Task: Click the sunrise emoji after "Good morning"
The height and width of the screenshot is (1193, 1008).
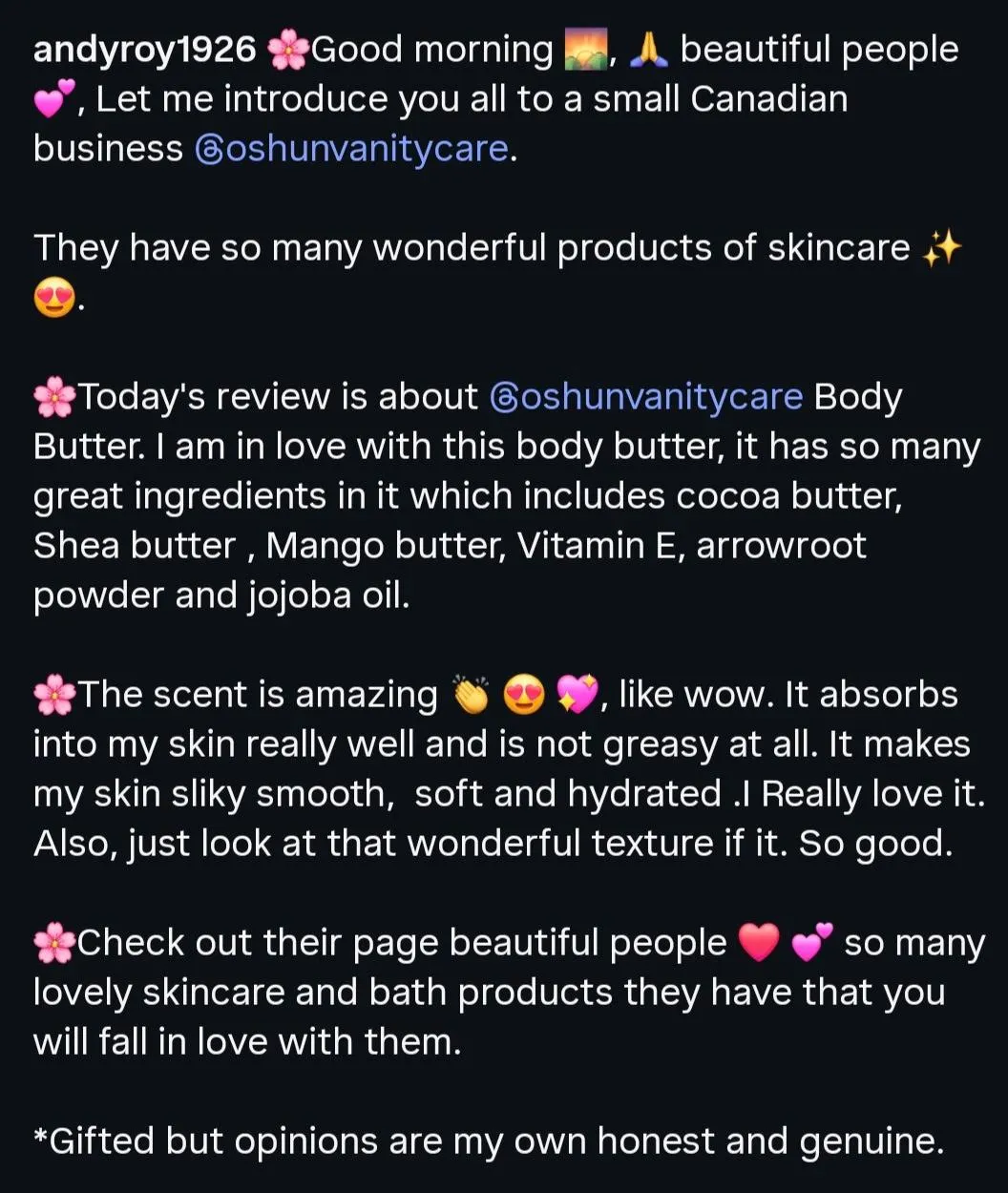Action: point(586,50)
